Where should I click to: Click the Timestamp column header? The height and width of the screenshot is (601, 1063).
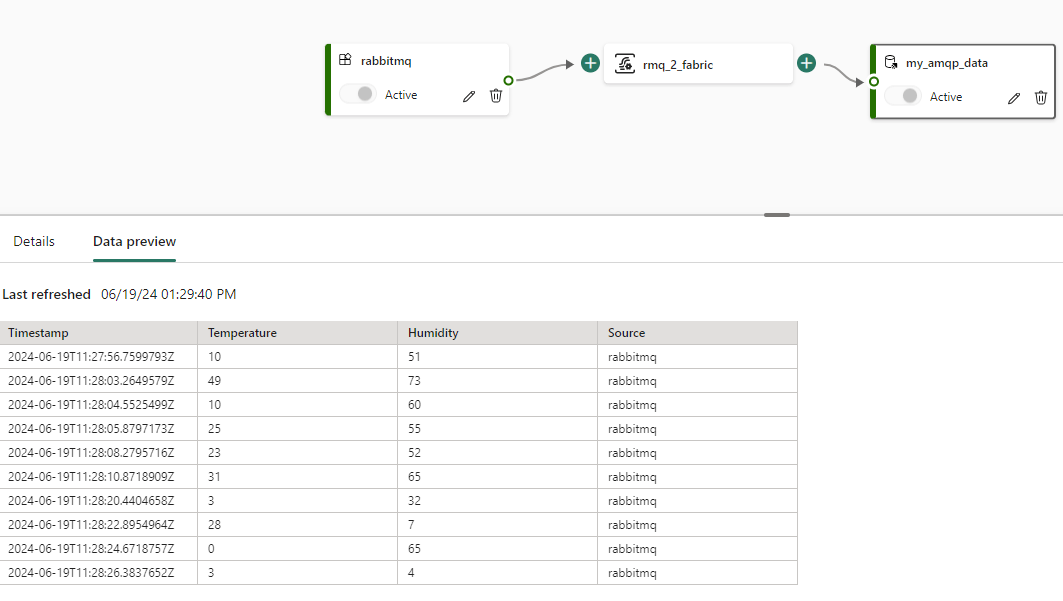click(x=38, y=333)
